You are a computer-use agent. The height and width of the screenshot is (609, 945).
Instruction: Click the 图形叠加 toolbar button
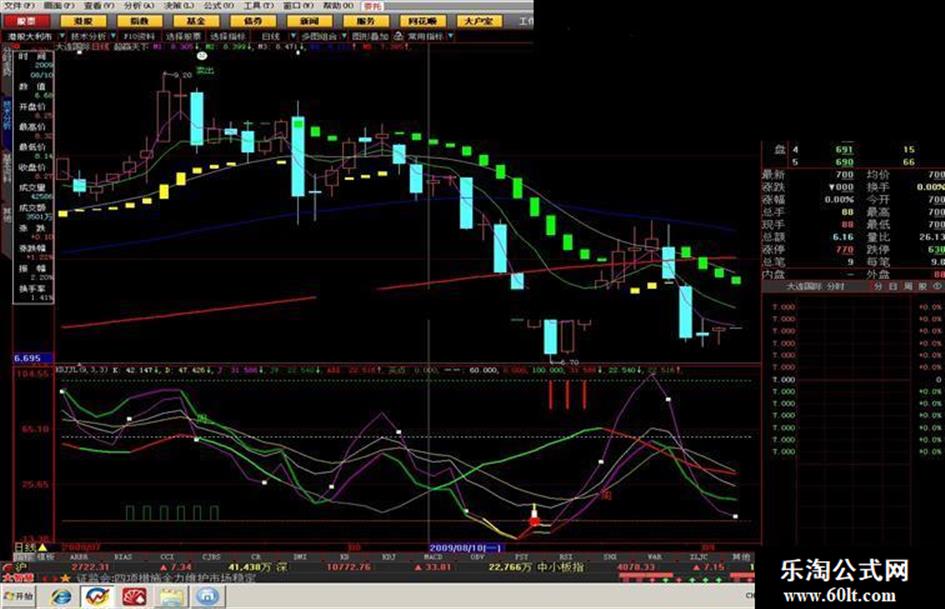tap(370, 37)
